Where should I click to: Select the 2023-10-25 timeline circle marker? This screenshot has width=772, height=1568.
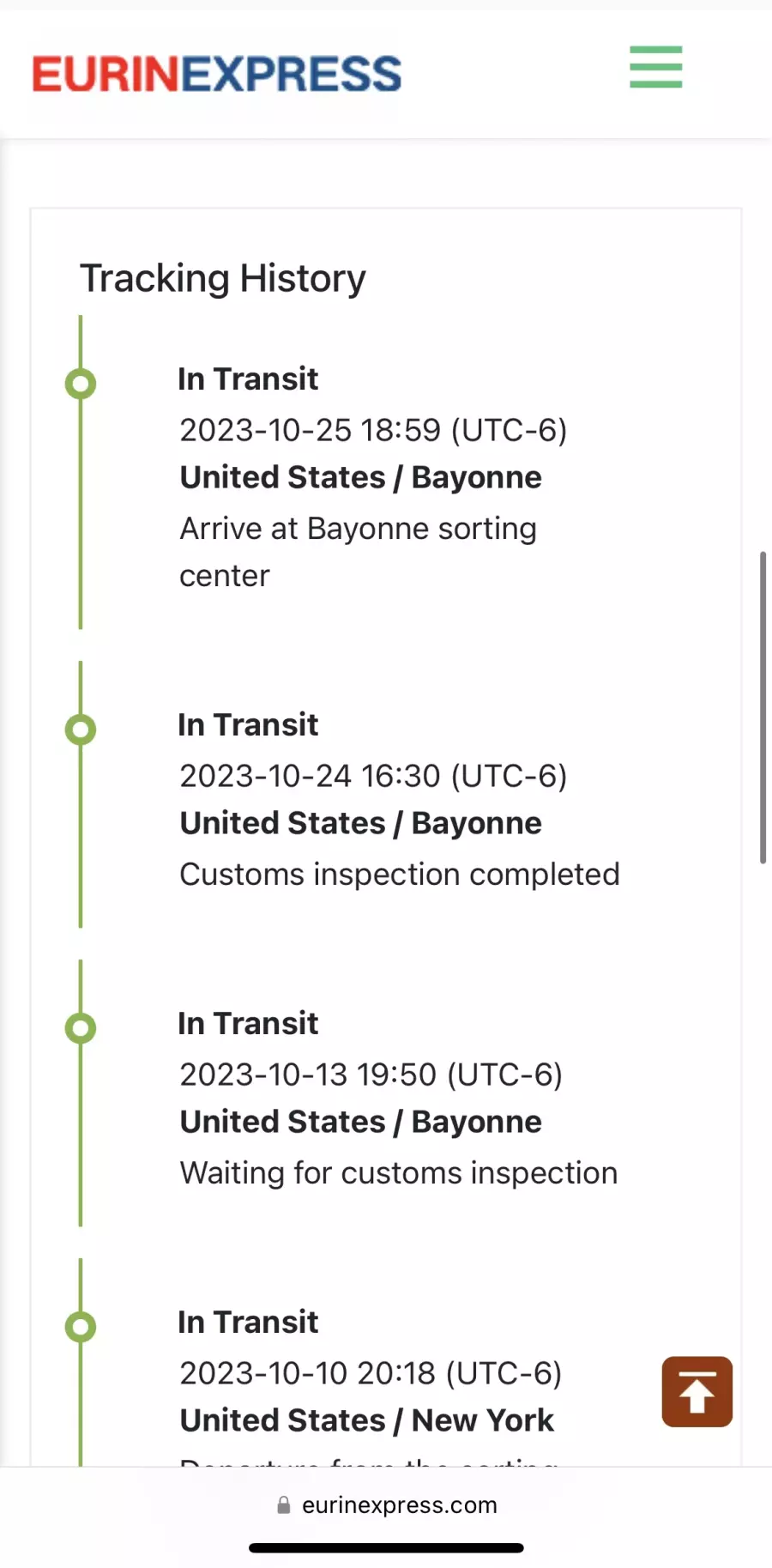click(81, 384)
